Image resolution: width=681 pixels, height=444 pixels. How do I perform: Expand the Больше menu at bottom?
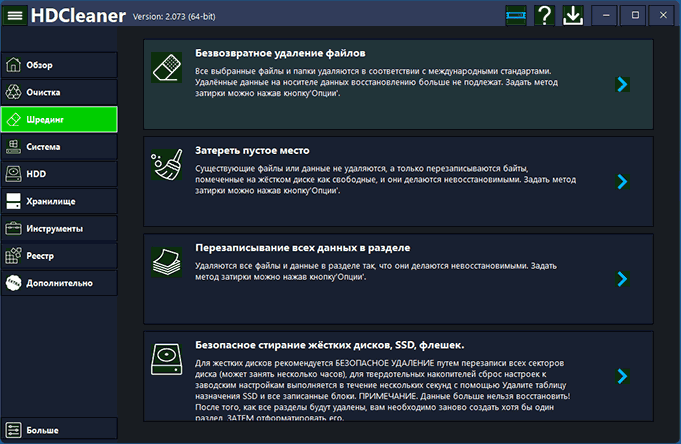click(x=59, y=430)
